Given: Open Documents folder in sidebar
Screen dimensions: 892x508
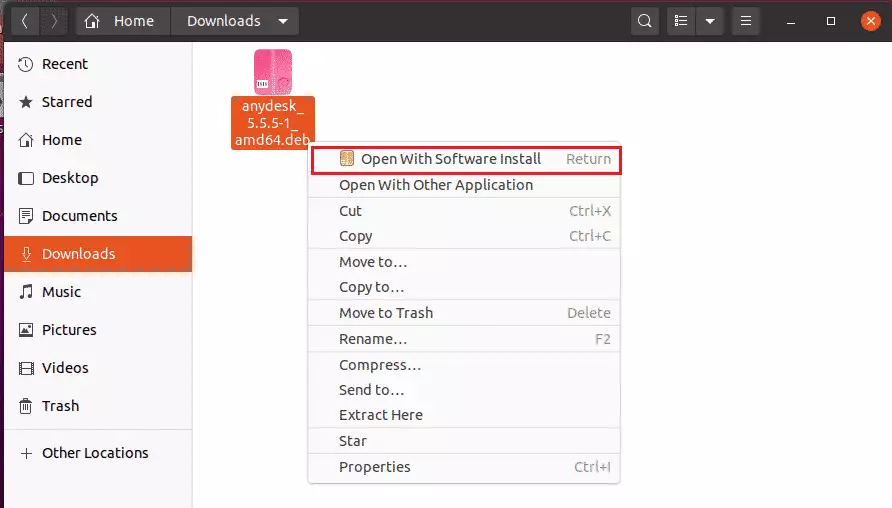Looking at the screenshot, I should coord(98,216).
